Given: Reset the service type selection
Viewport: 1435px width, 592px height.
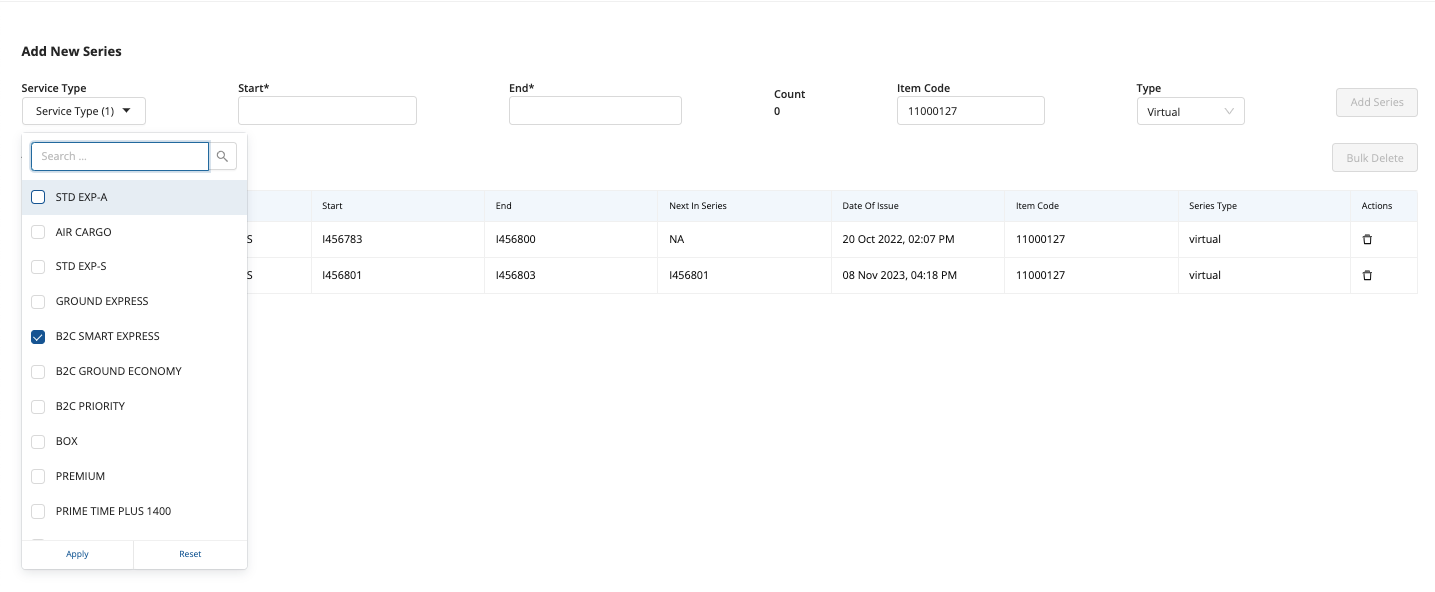Looking at the screenshot, I should pos(190,554).
